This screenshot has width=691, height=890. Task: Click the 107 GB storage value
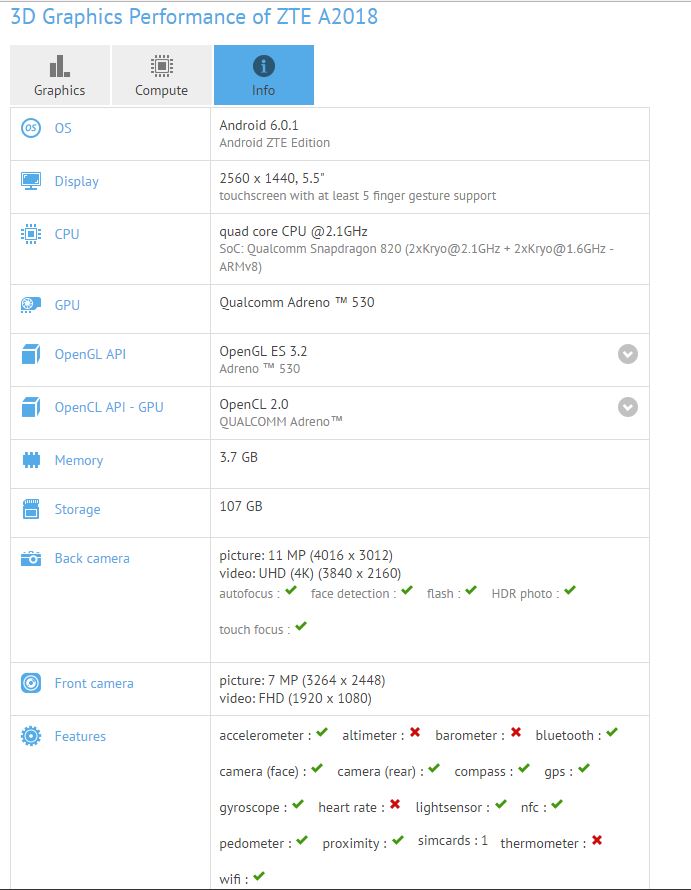click(x=241, y=506)
